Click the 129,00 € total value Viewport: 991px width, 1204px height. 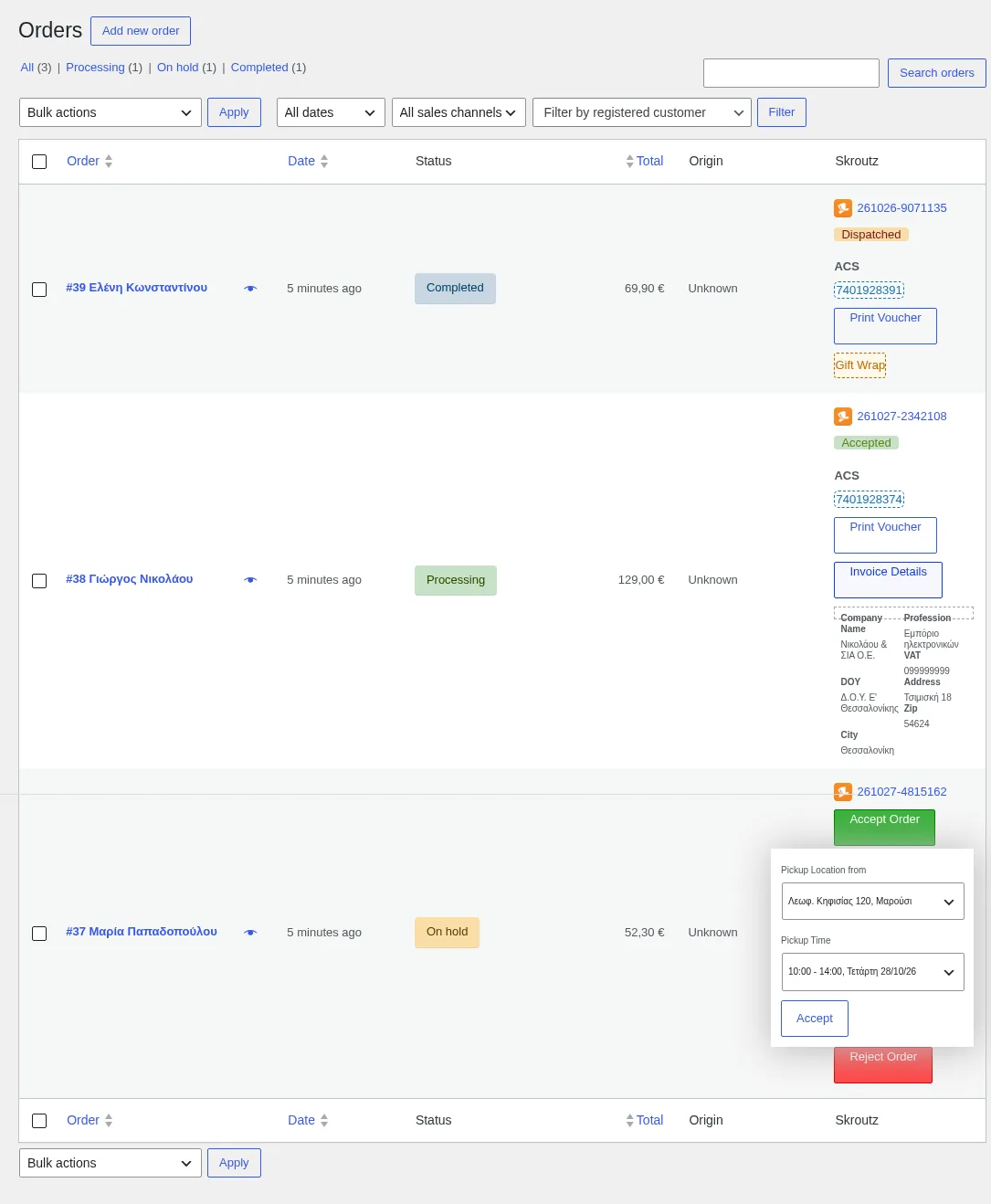coord(641,580)
